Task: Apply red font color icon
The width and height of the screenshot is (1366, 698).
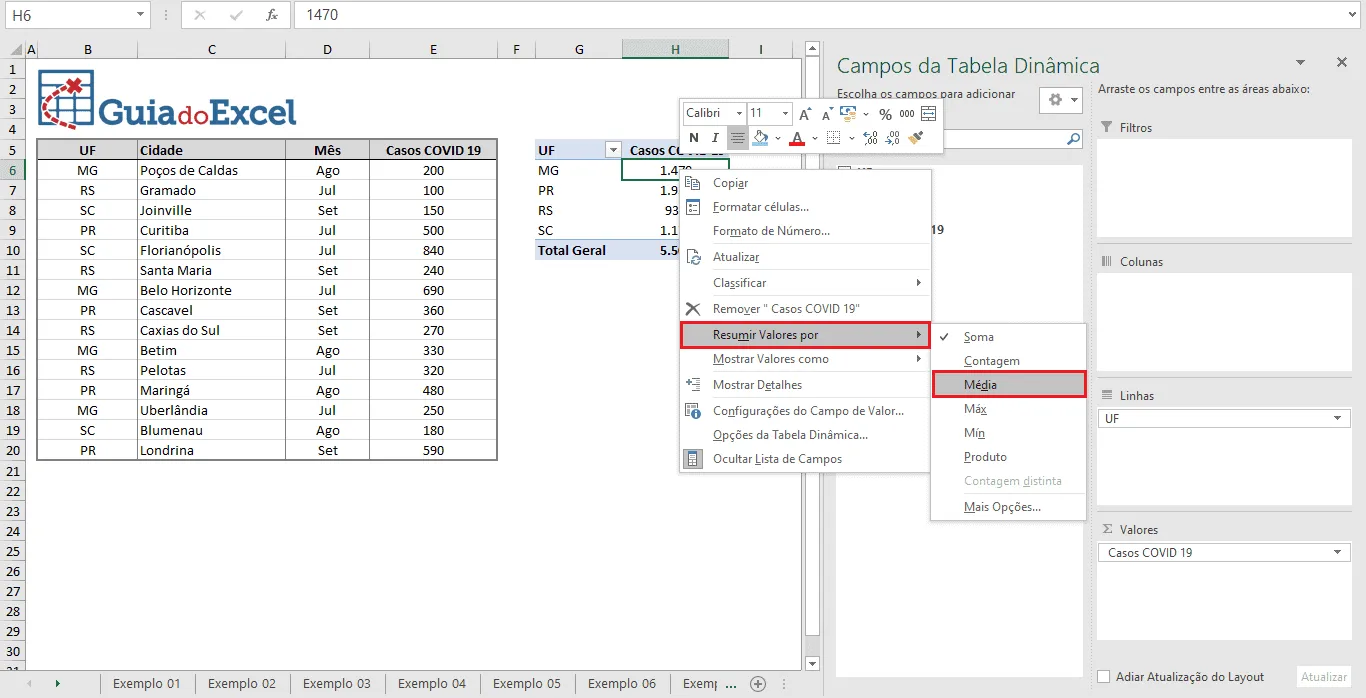Action: pos(797,138)
